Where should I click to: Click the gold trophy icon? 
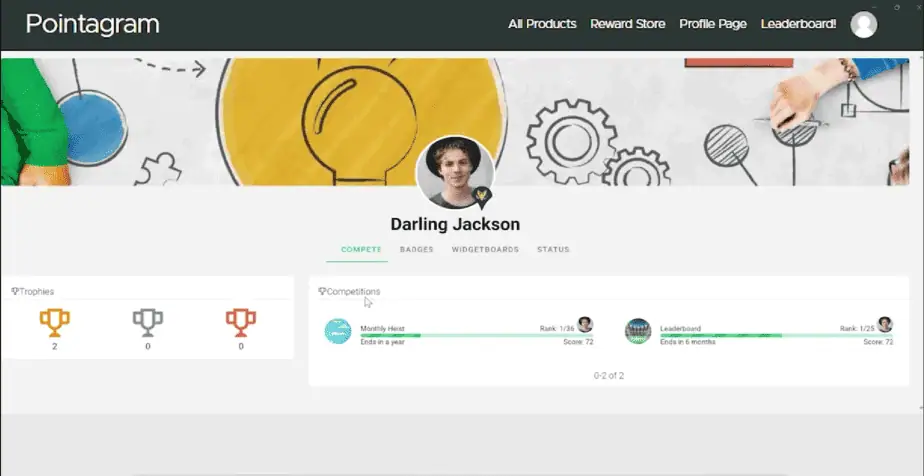55,323
